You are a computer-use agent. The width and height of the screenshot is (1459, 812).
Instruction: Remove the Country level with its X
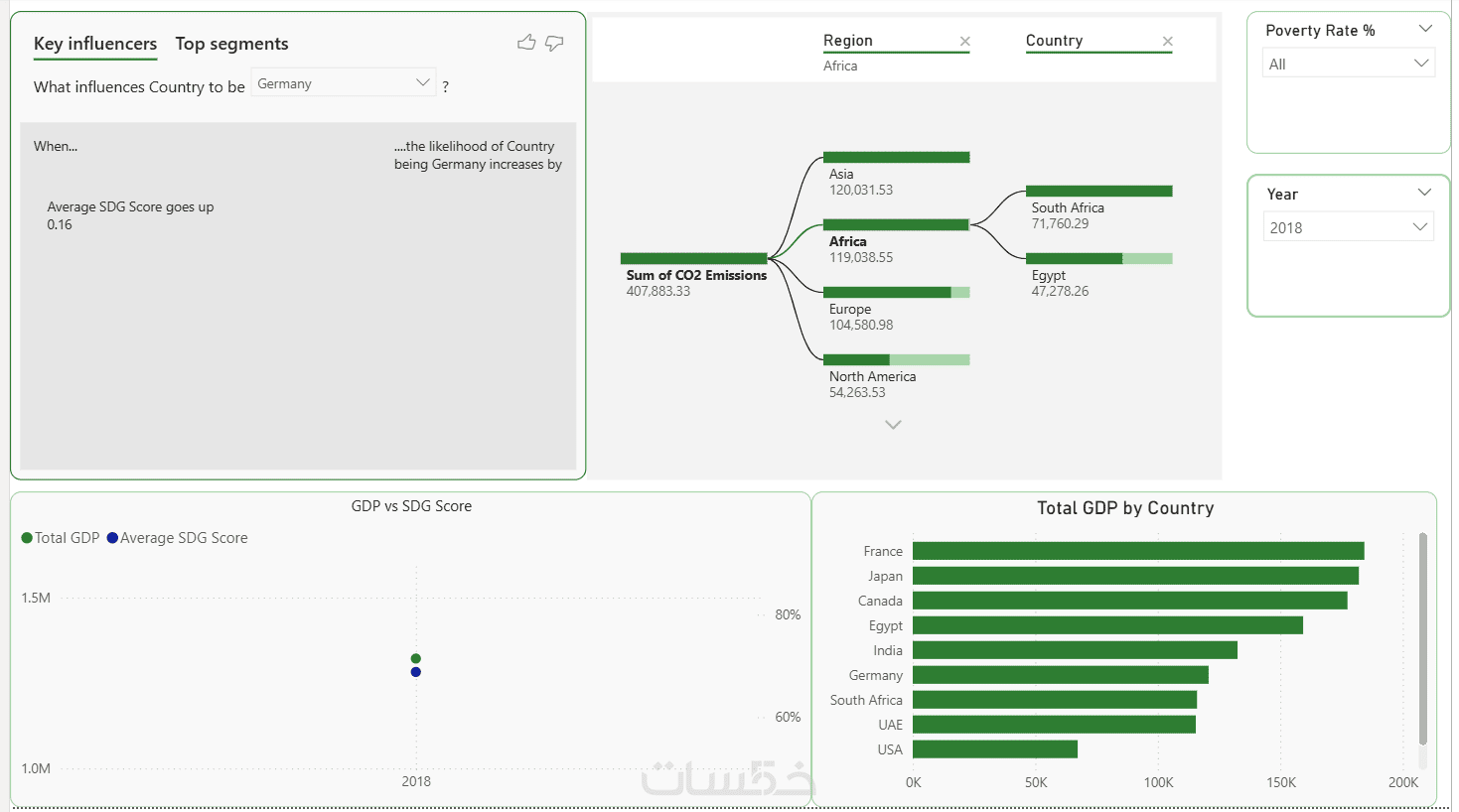[x=1167, y=41]
